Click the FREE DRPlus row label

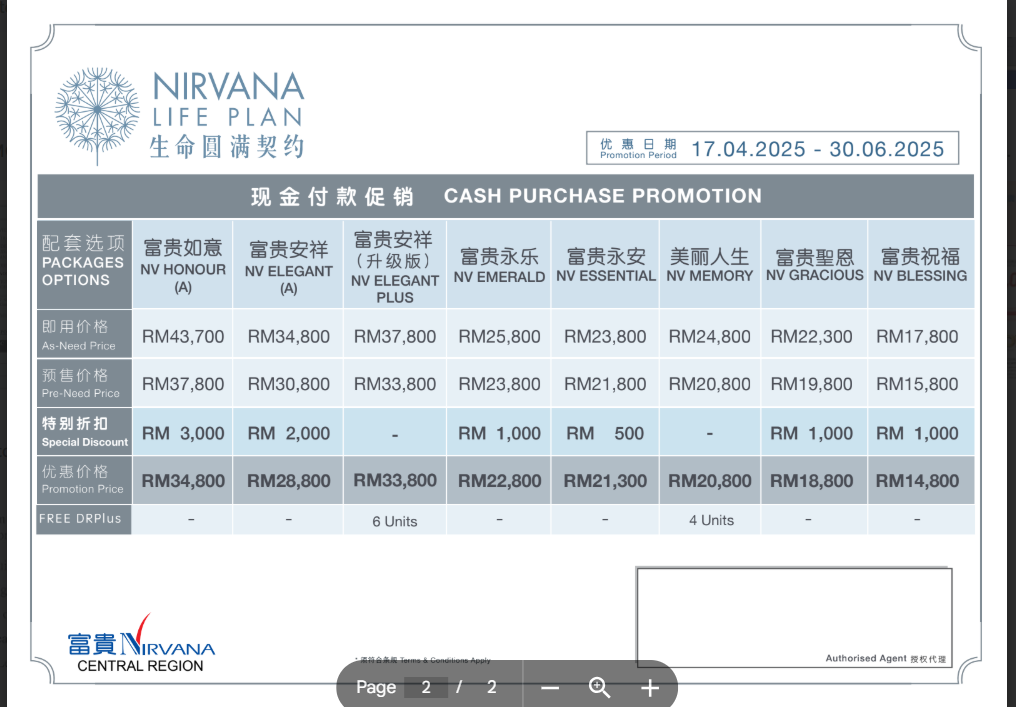84,519
